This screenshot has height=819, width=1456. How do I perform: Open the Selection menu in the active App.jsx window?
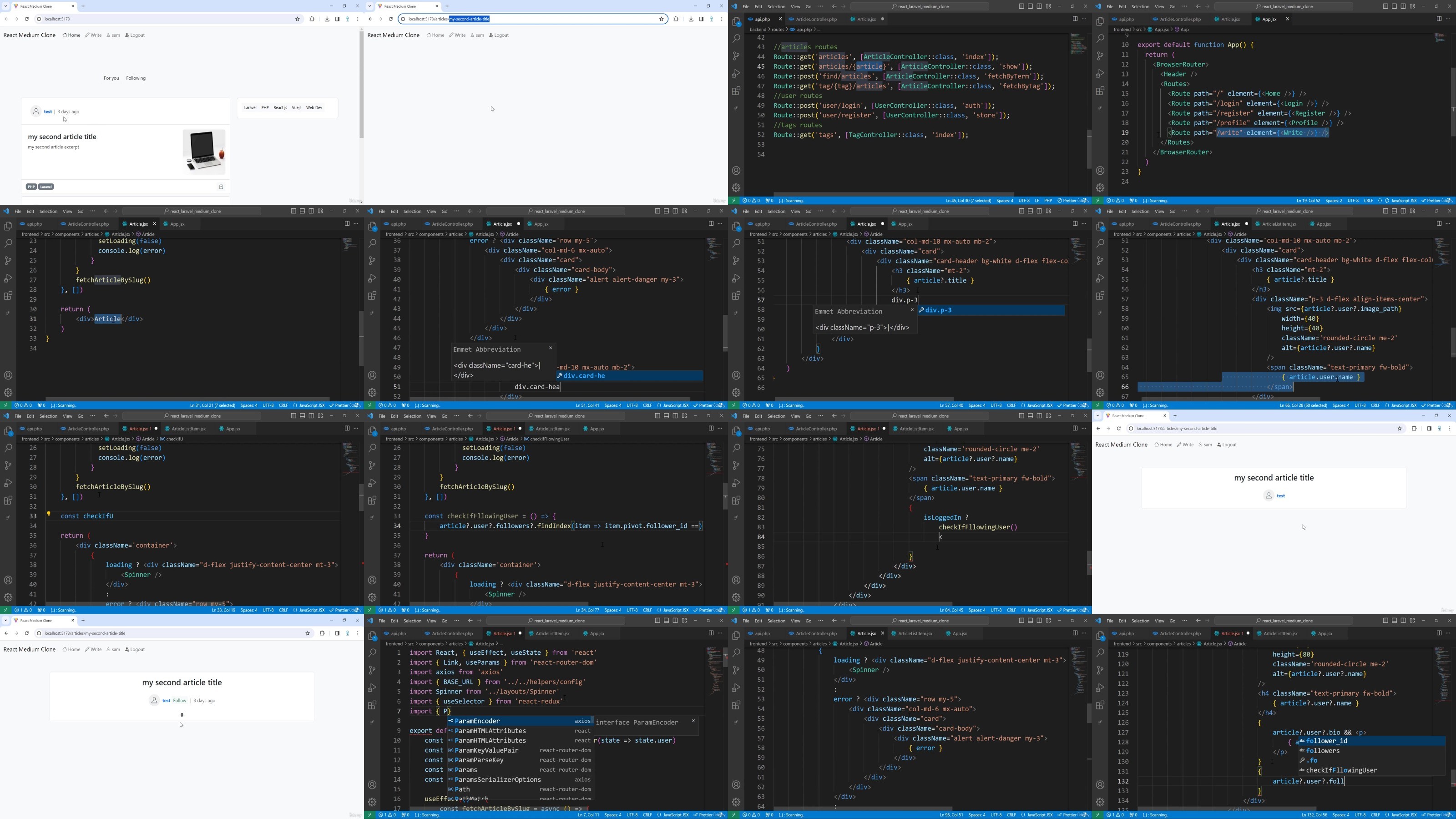coord(1140,6)
